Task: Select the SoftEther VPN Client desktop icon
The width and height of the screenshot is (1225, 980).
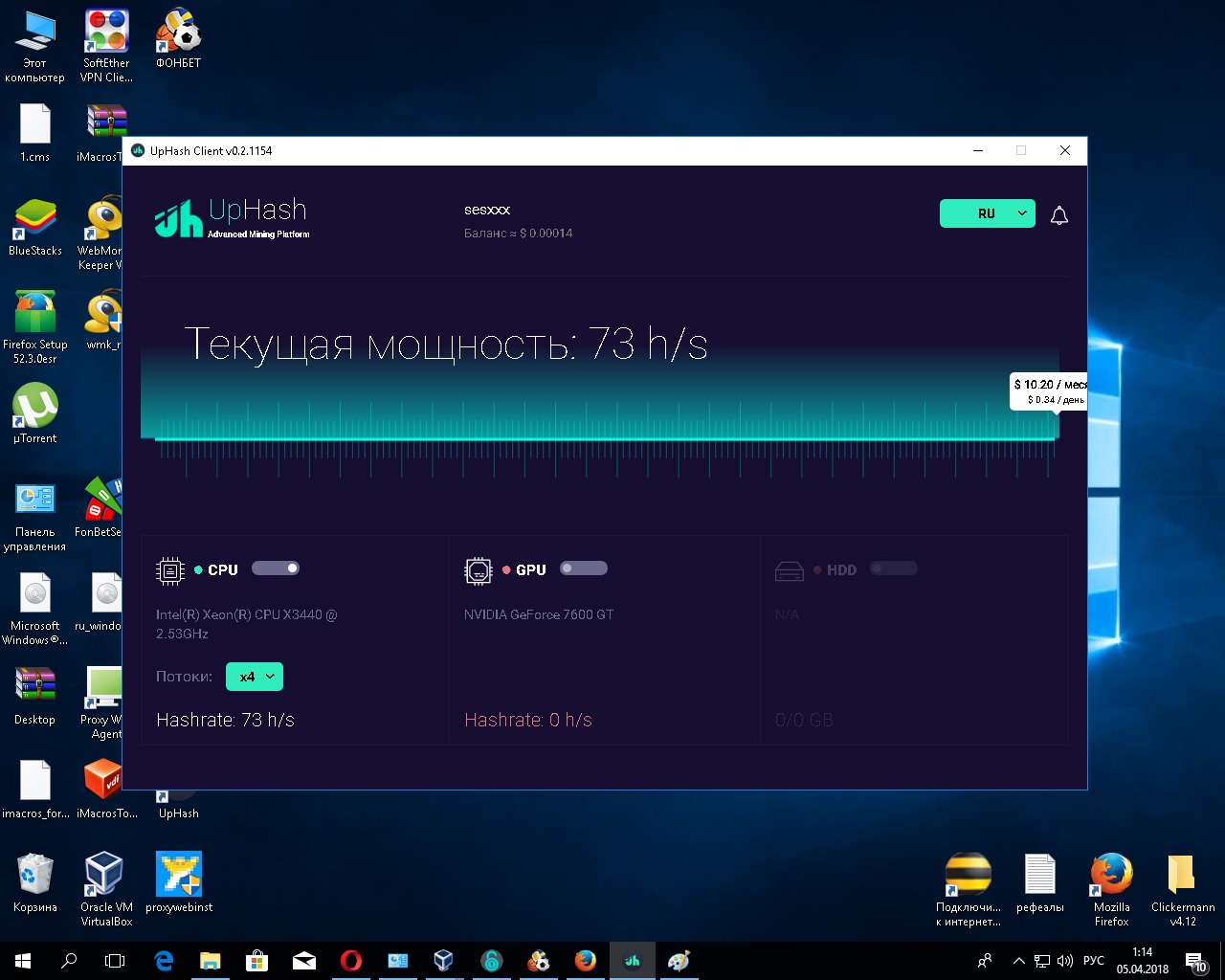Action: point(106,47)
